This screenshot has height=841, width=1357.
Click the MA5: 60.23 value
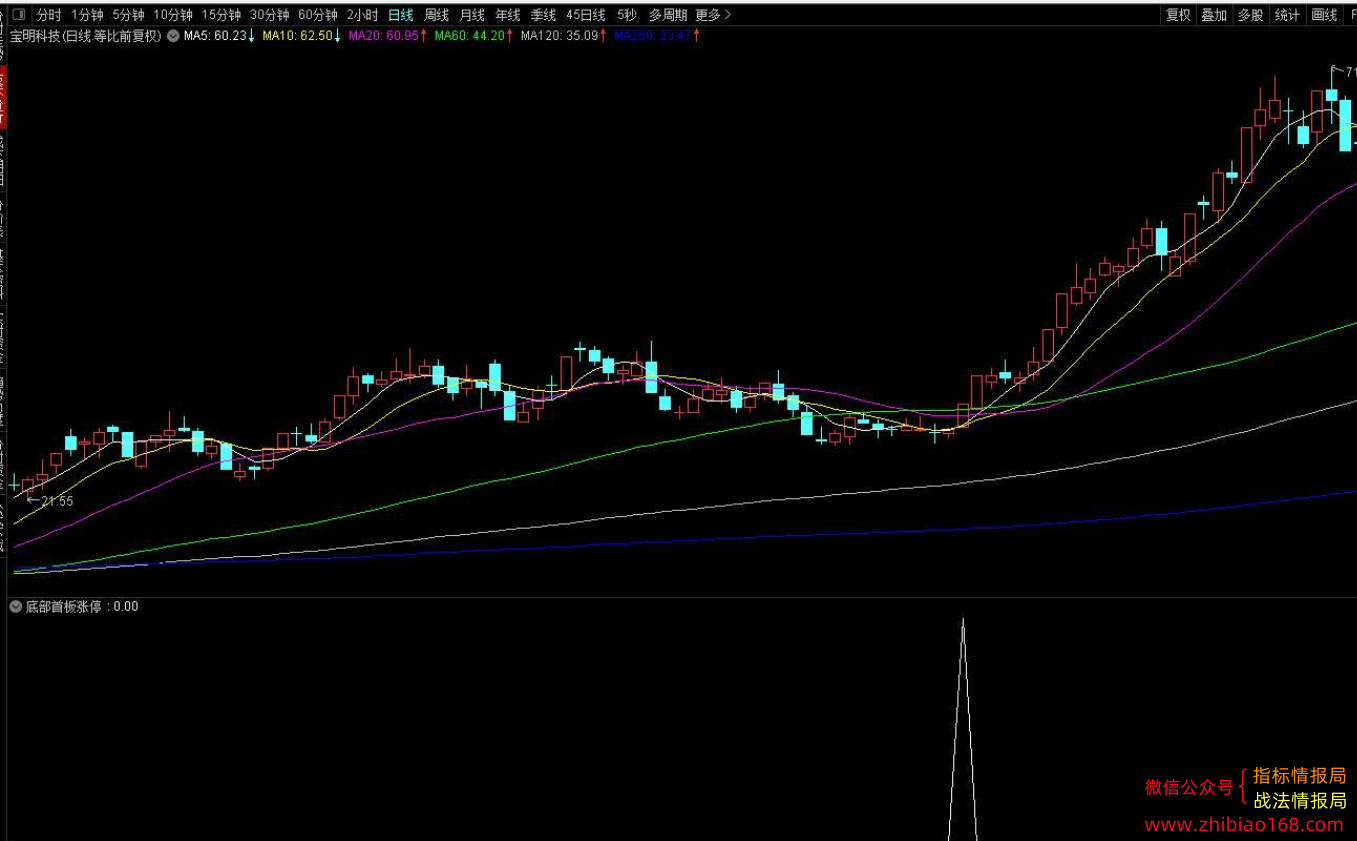[x=219, y=36]
